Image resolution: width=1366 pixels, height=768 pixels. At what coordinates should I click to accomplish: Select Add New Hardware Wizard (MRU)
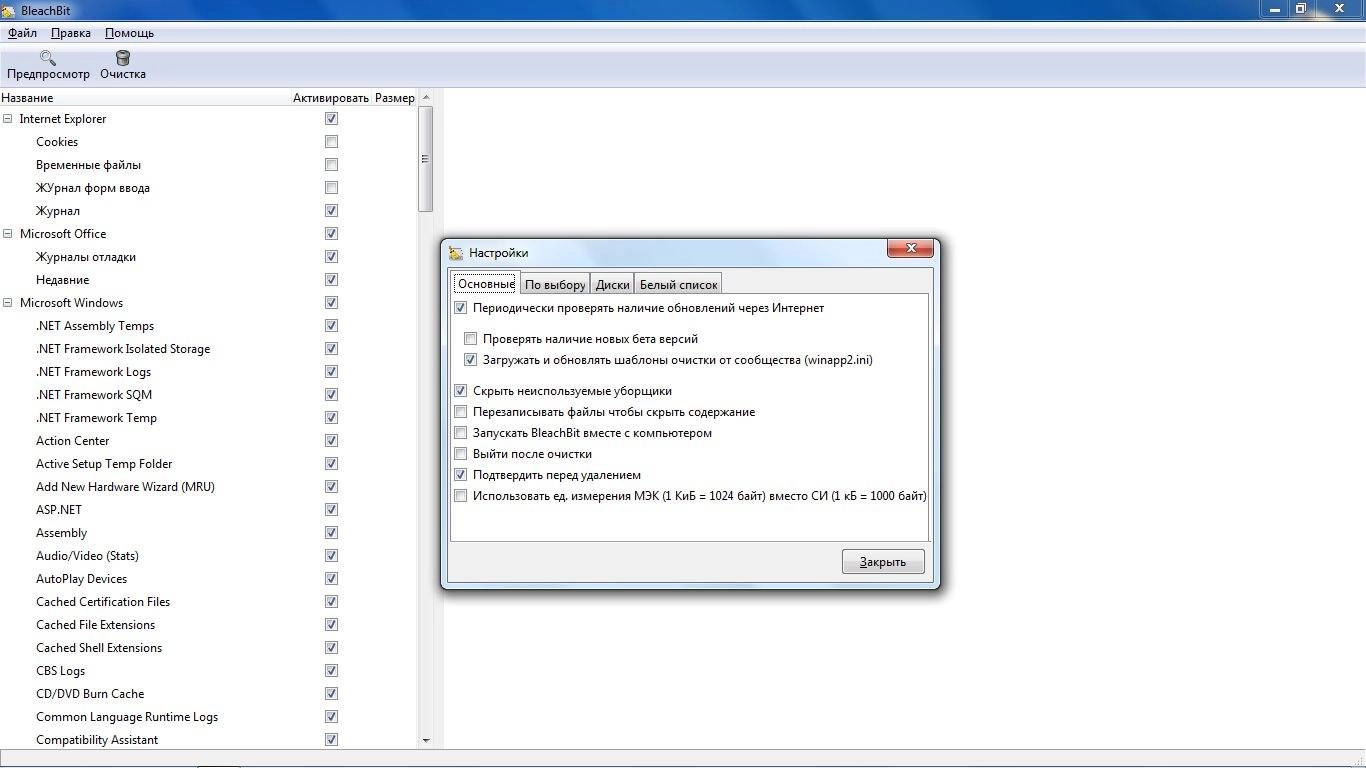tap(125, 487)
